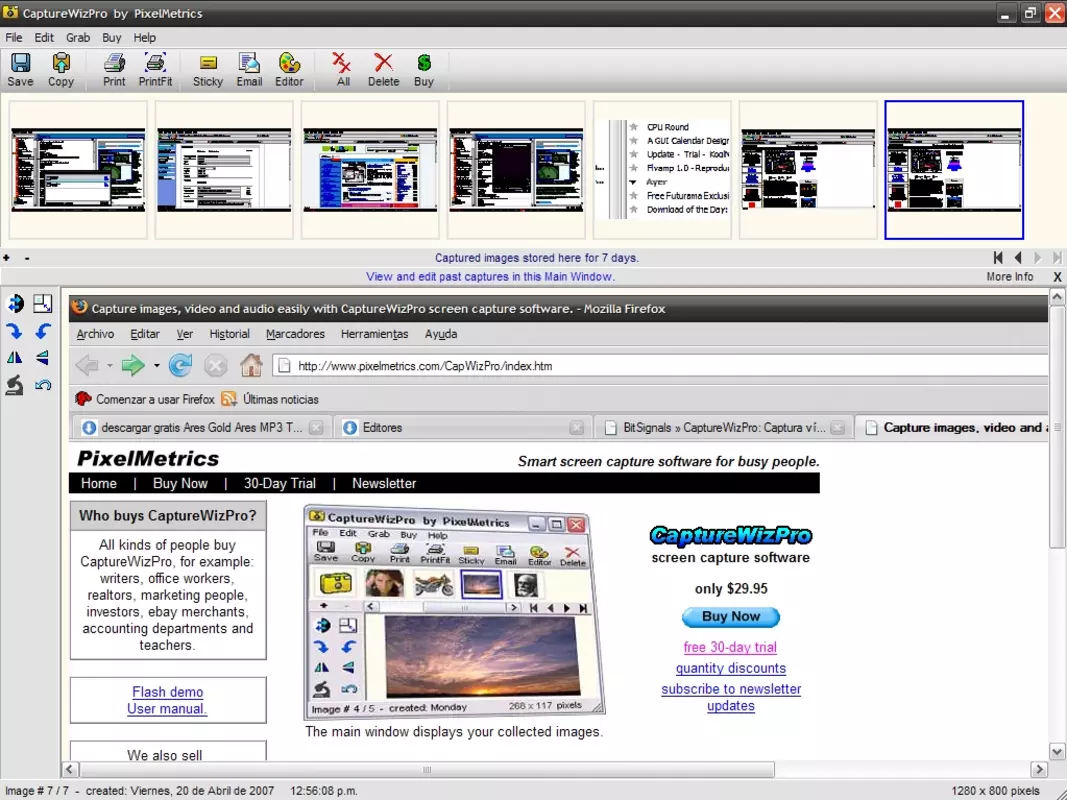This screenshot has width=1067, height=800.
Task: Jump to first capture using skip-back arrow
Action: click(x=998, y=258)
